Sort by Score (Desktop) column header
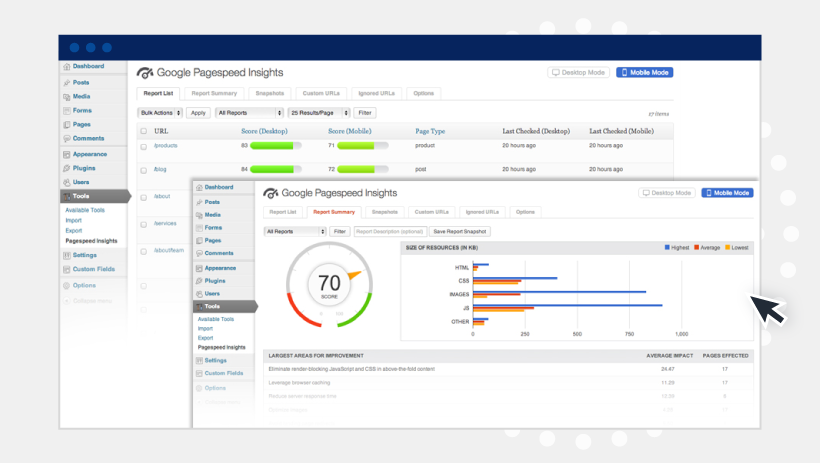Image resolution: width=820 pixels, height=463 pixels. pos(264,131)
